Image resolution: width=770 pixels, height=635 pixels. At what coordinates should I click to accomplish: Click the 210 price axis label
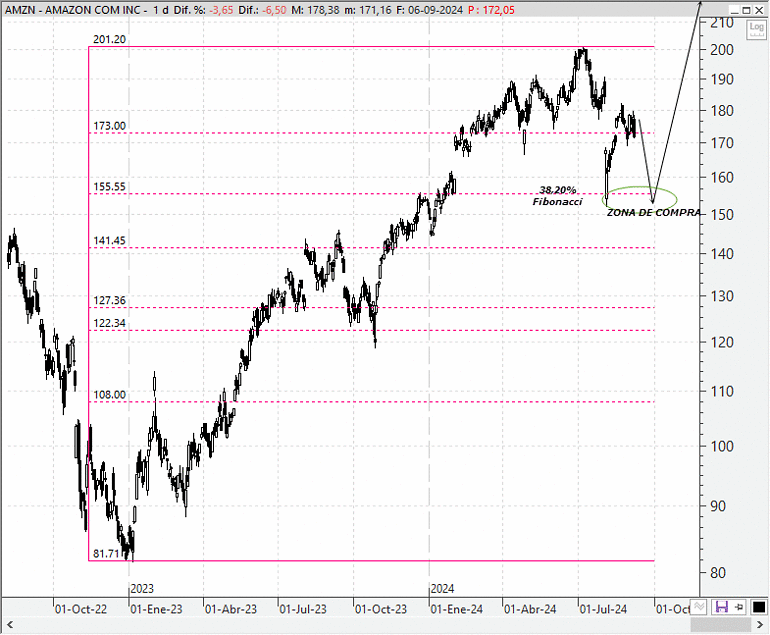point(722,23)
